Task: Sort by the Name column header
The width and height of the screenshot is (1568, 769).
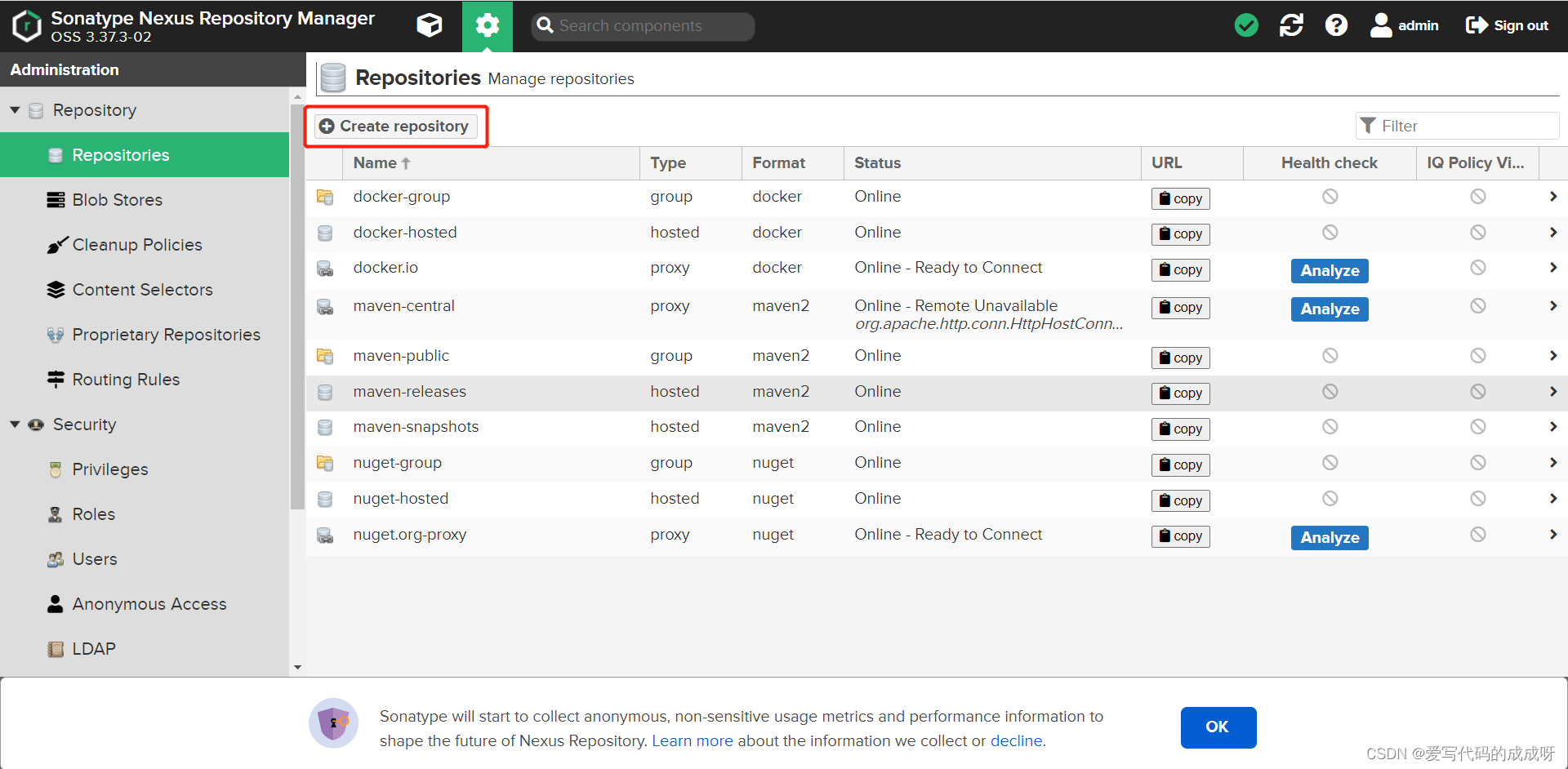Action: (490, 163)
